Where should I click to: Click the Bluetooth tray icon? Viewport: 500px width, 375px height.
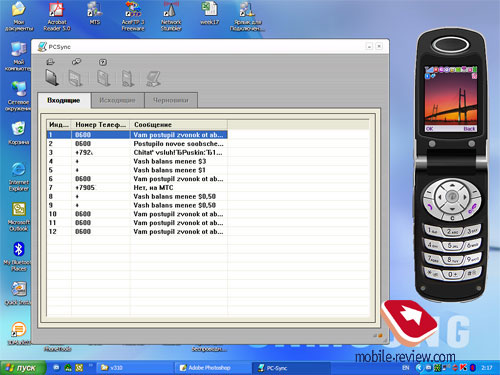pyautogui.click(x=472, y=368)
